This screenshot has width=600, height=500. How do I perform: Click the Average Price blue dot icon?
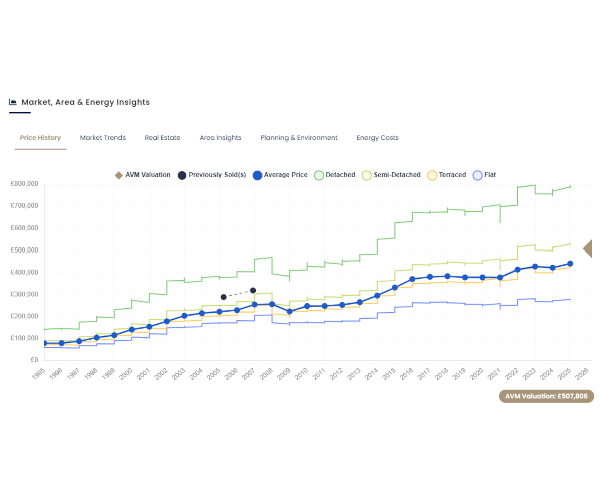[257, 175]
